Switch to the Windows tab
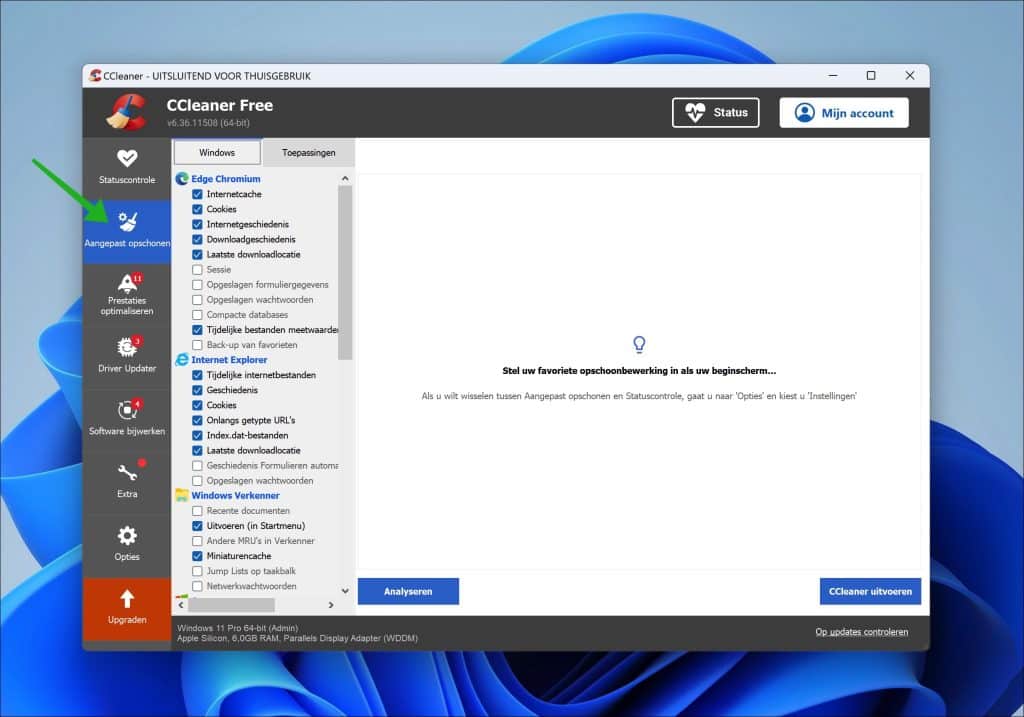Screen dimensions: 1024x717 coord(217,152)
